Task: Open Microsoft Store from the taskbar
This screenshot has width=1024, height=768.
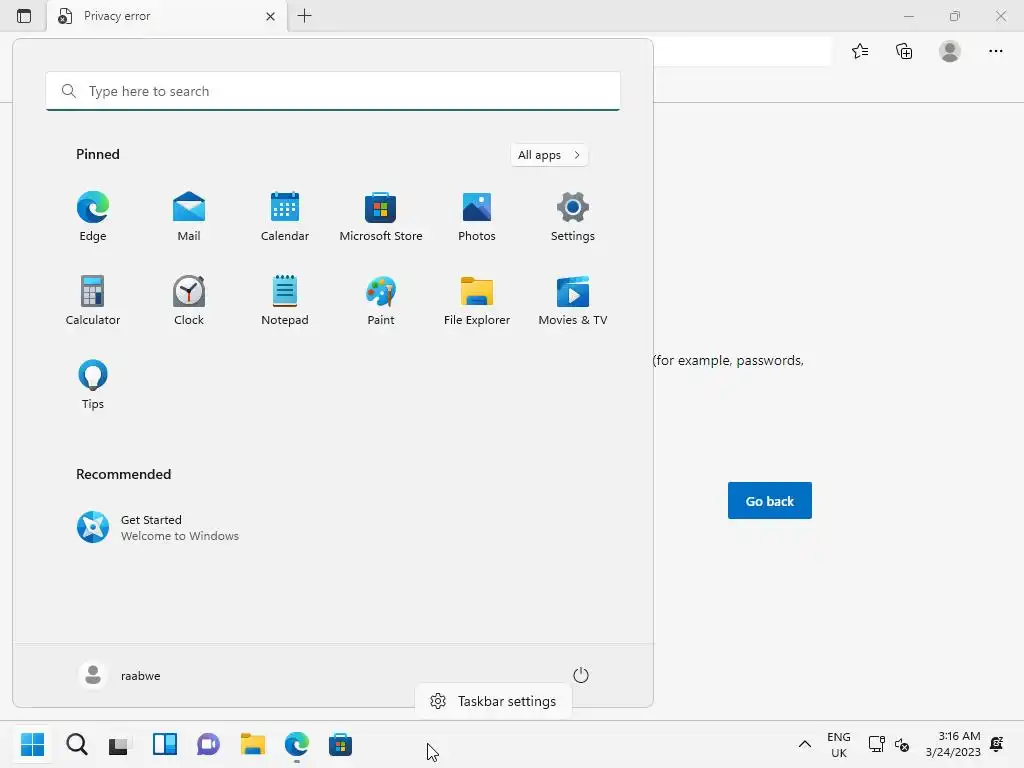Action: pyautogui.click(x=340, y=744)
